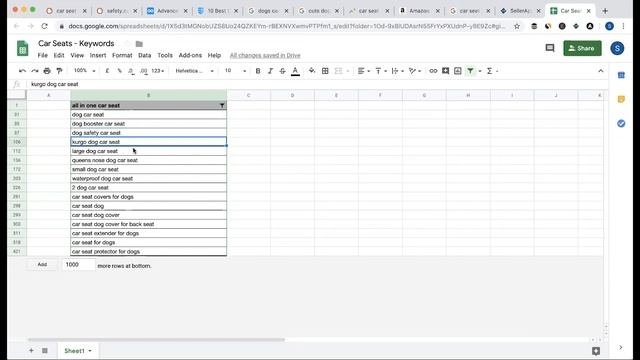Open vertical align dropdown
The width and height of the screenshot is (640, 360).
tap(380, 71)
